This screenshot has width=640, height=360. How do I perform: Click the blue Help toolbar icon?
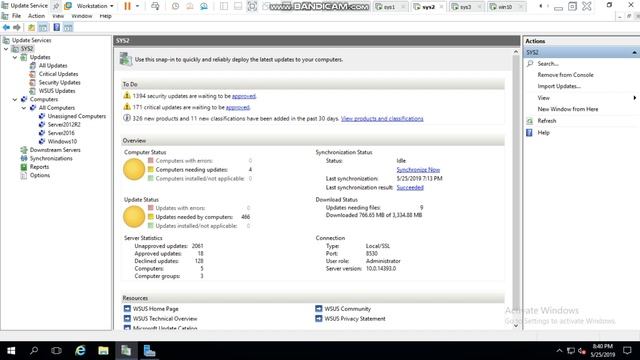tap(56, 27)
